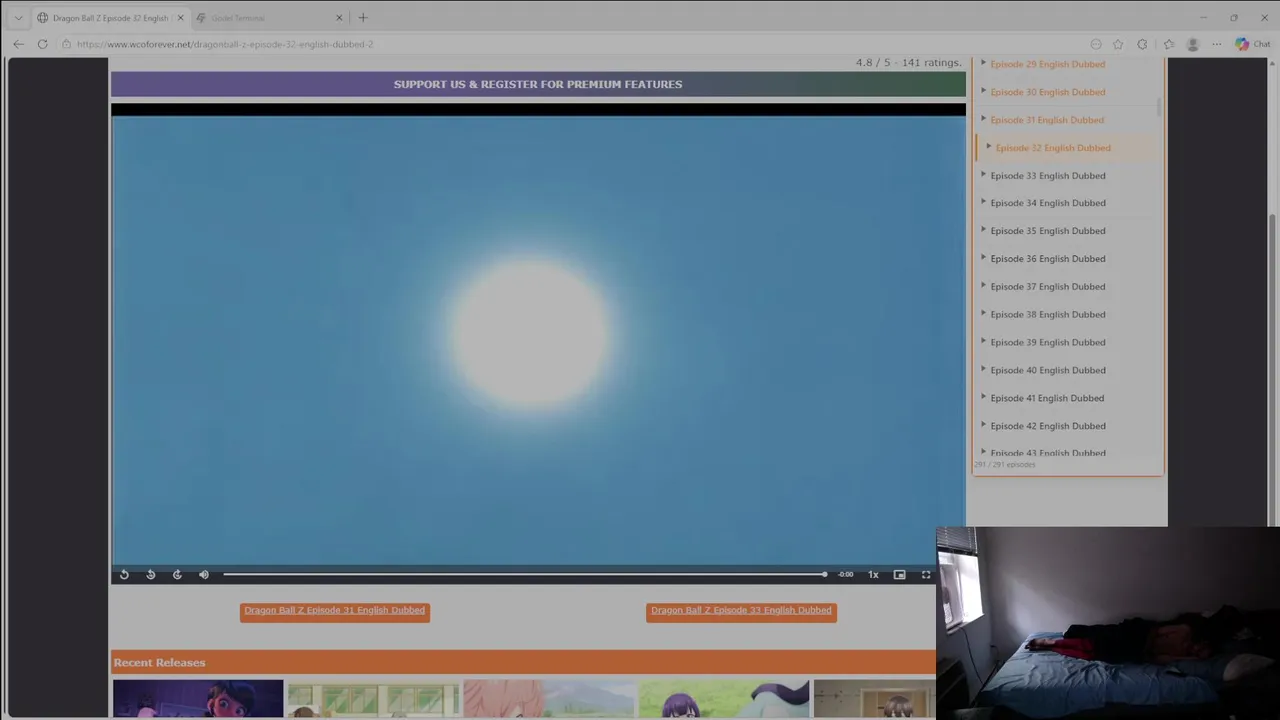This screenshot has height=720, width=1280.
Task: Open Dragon Ball Z Episode 33 English Dubbed button
Action: 741,611
